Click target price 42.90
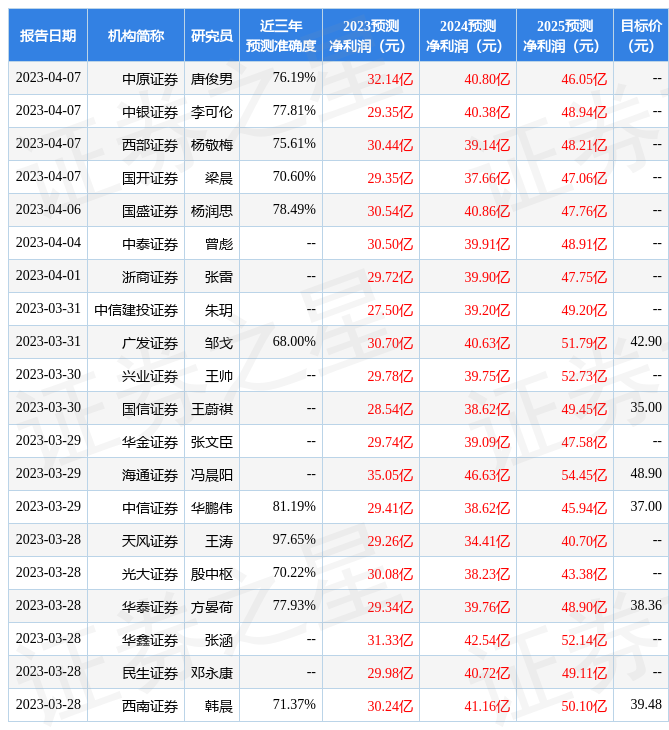Viewport: 669px width, 730px height. coord(646,341)
